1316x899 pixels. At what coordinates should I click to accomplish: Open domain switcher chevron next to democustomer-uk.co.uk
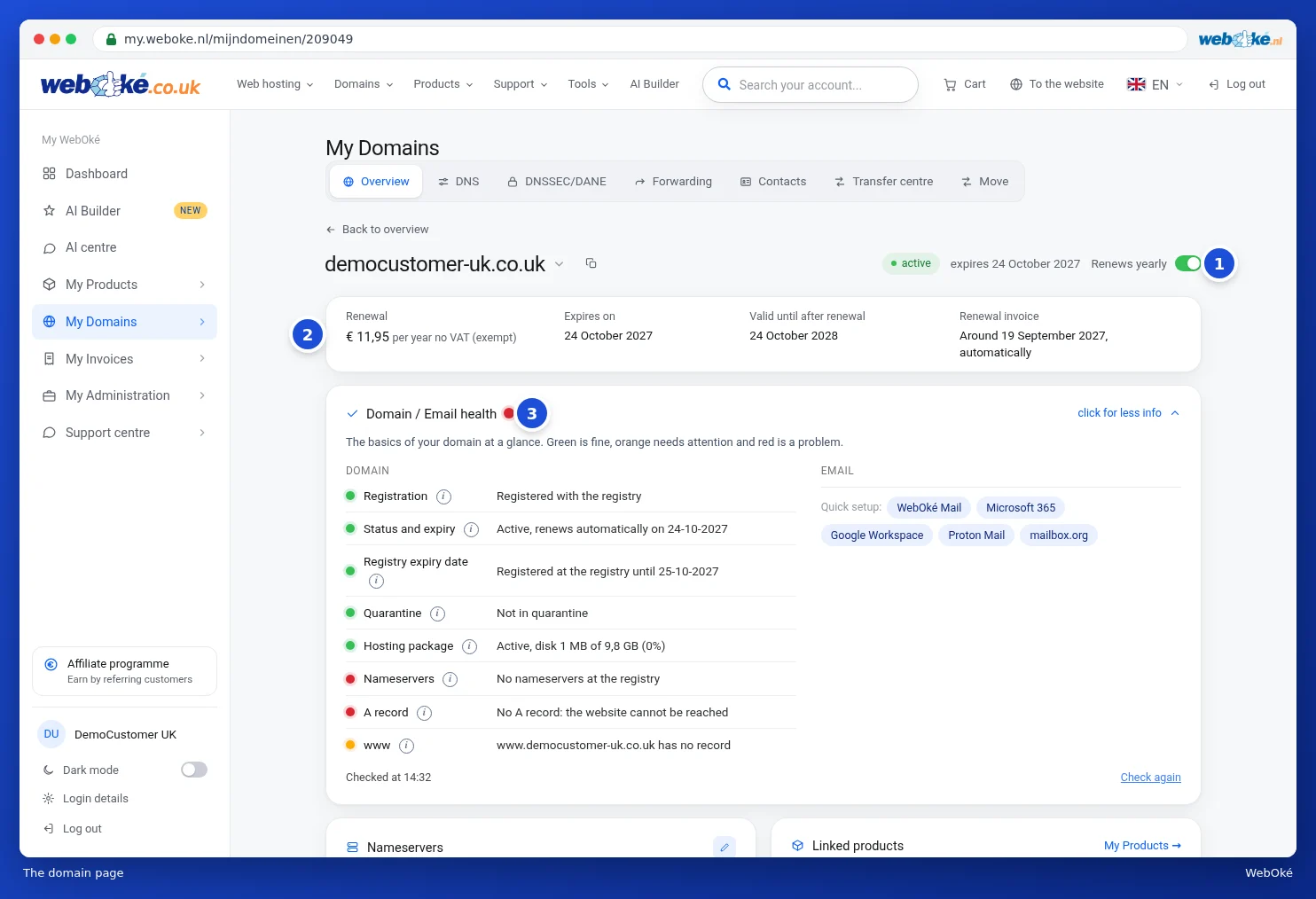559,263
